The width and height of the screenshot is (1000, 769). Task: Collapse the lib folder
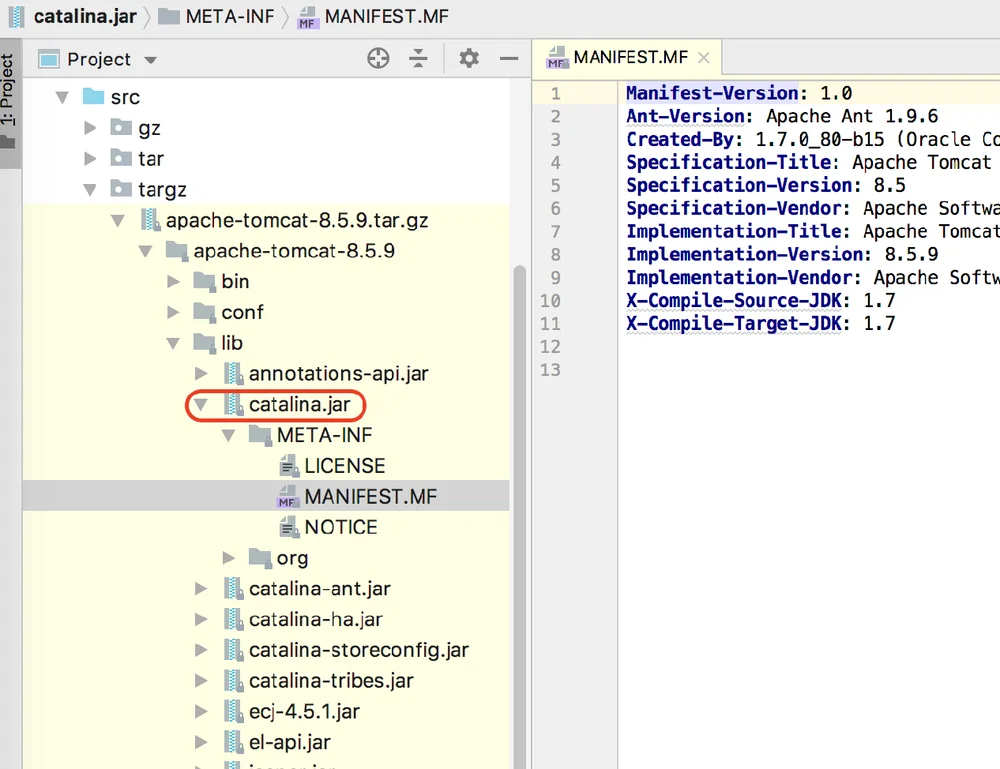pos(173,343)
